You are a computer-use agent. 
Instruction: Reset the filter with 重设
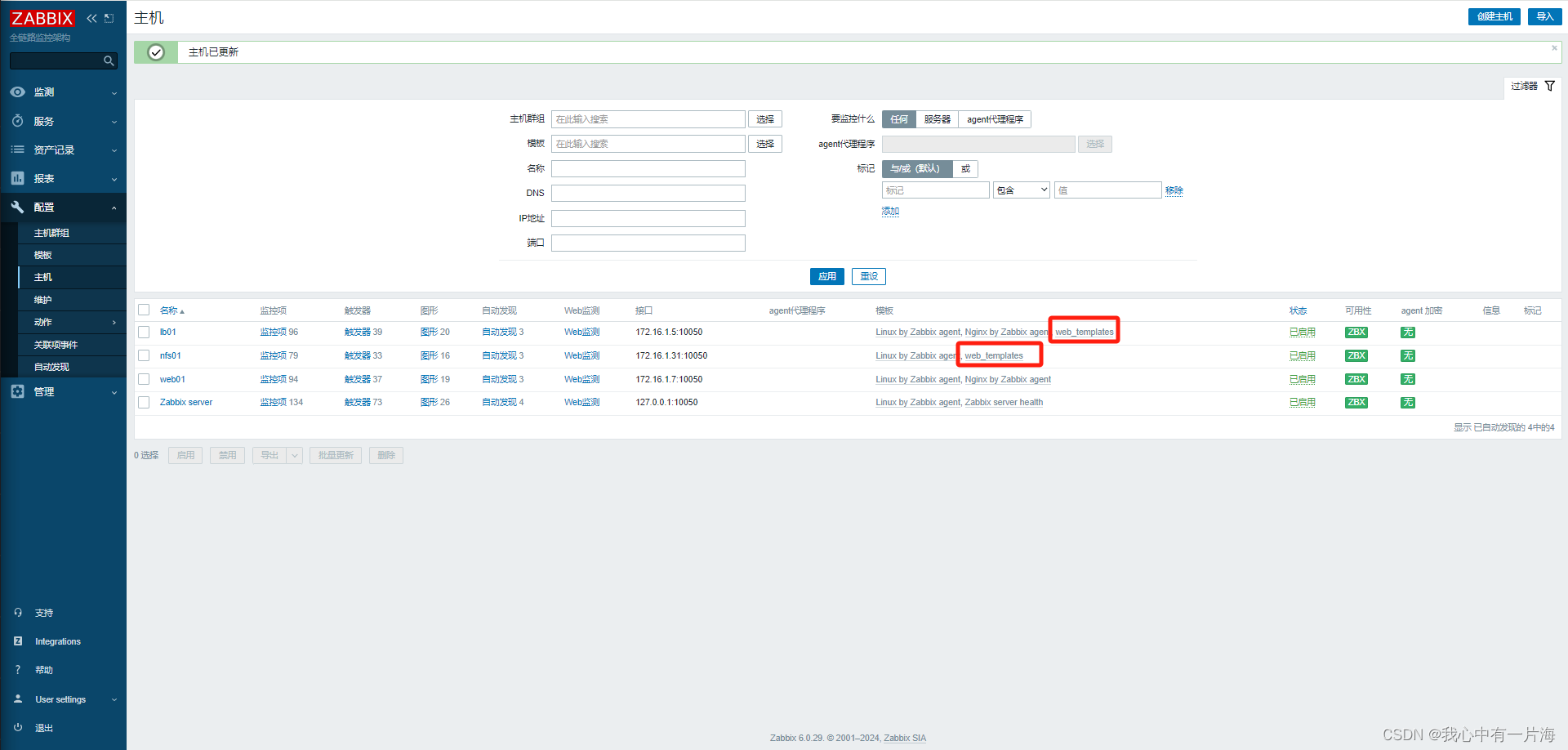869,276
